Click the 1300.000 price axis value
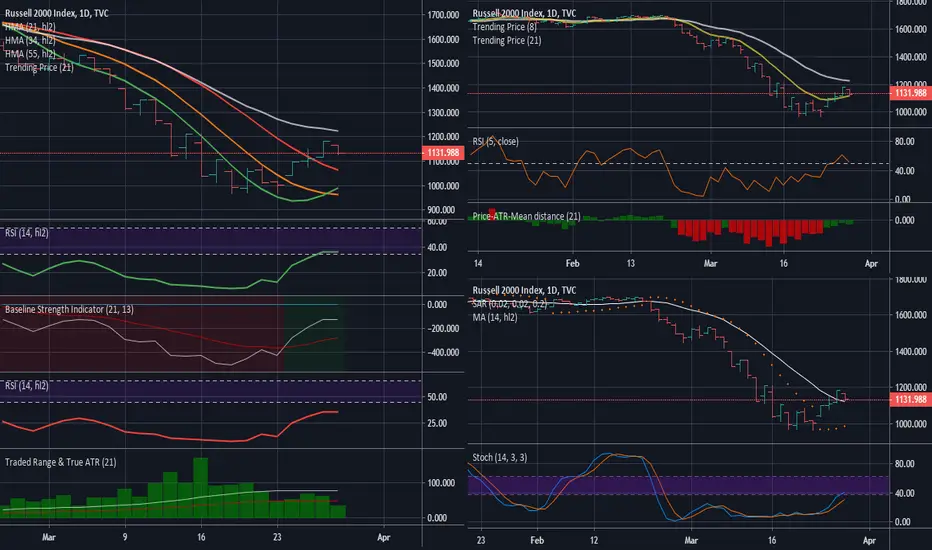 [443, 112]
